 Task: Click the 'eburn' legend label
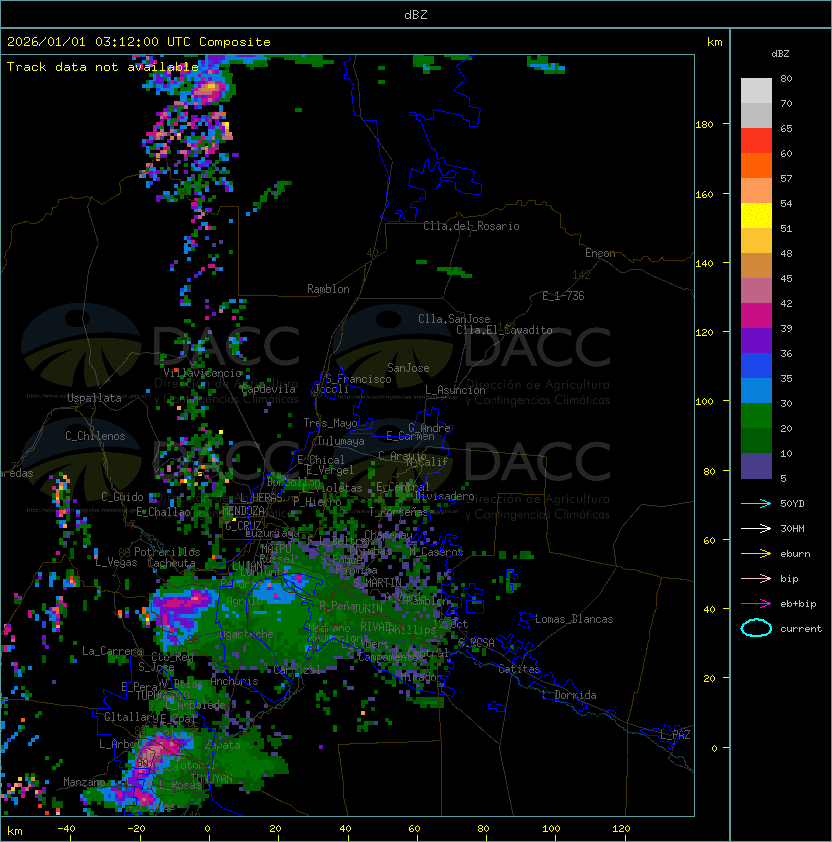pos(795,554)
